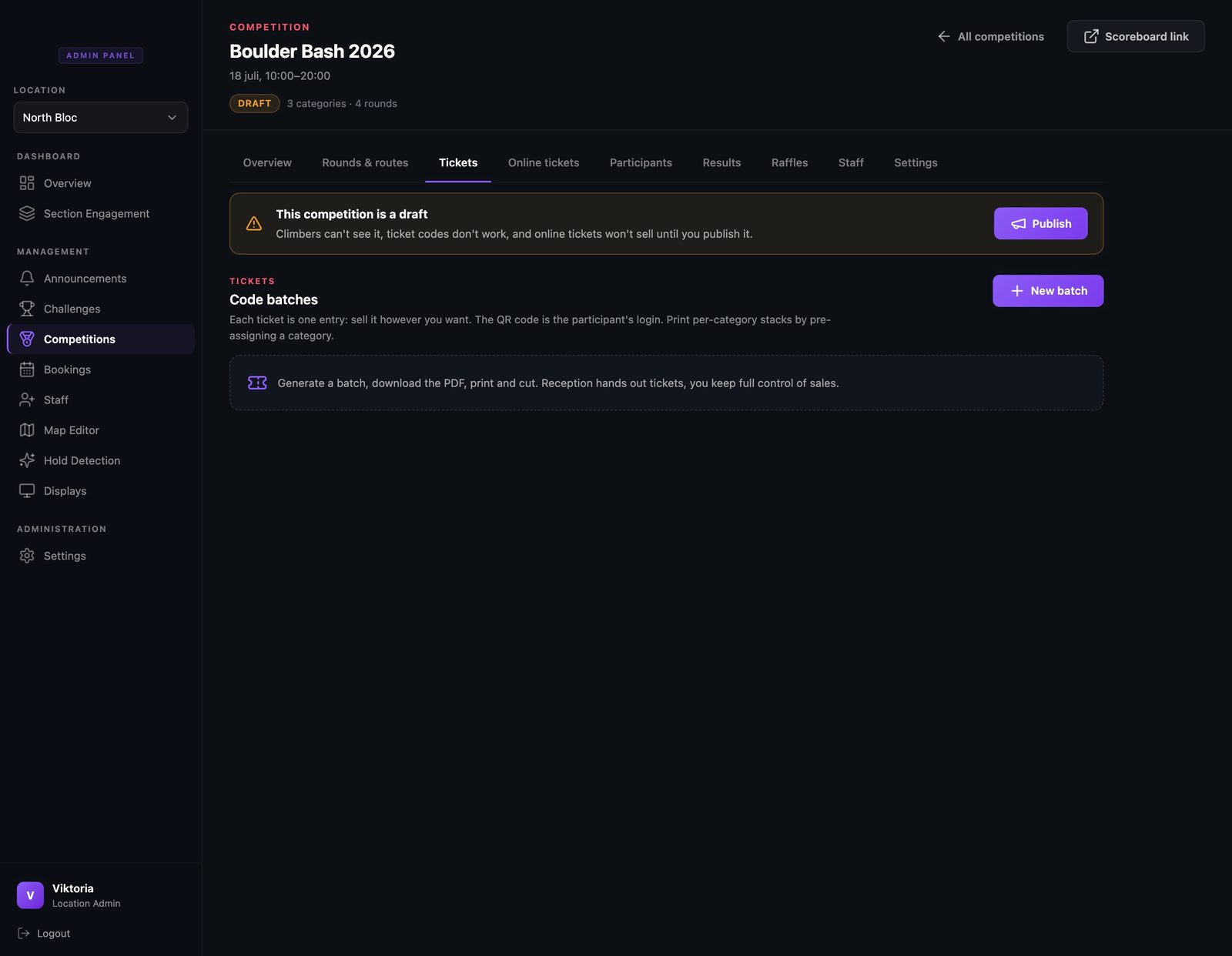Create a New batch of codes

coord(1048,291)
